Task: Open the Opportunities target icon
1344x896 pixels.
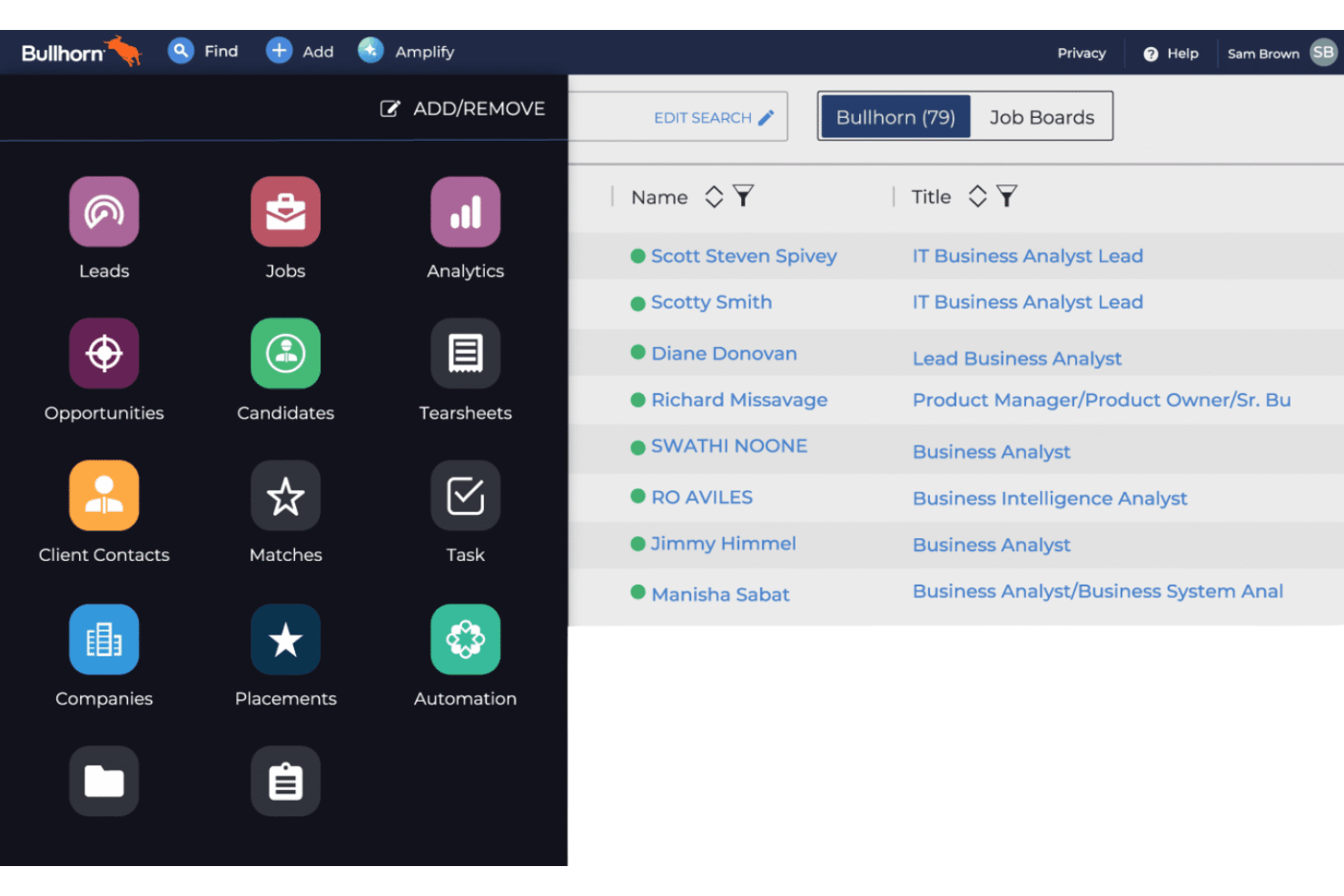Action: coord(104,353)
